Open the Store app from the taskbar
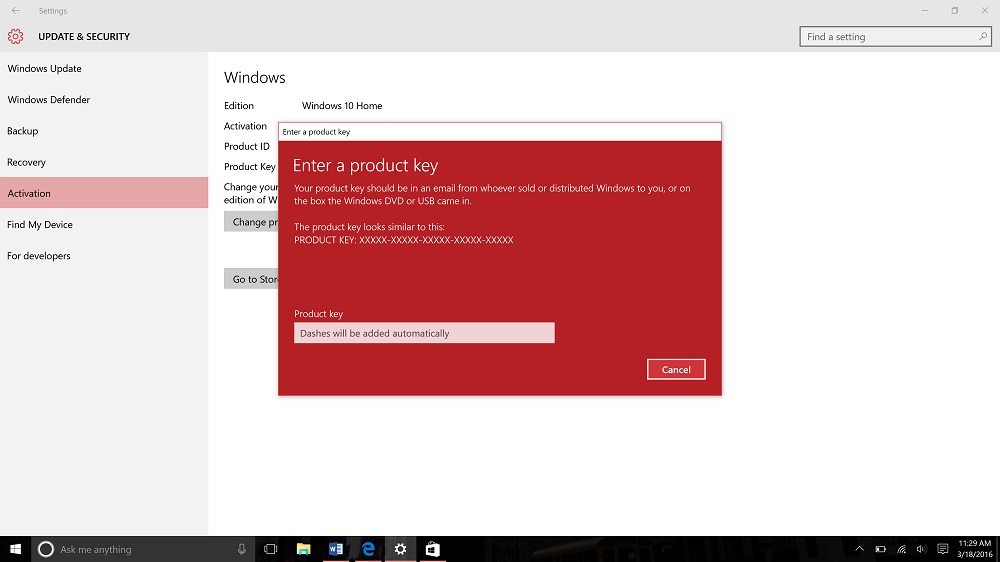 click(432, 549)
